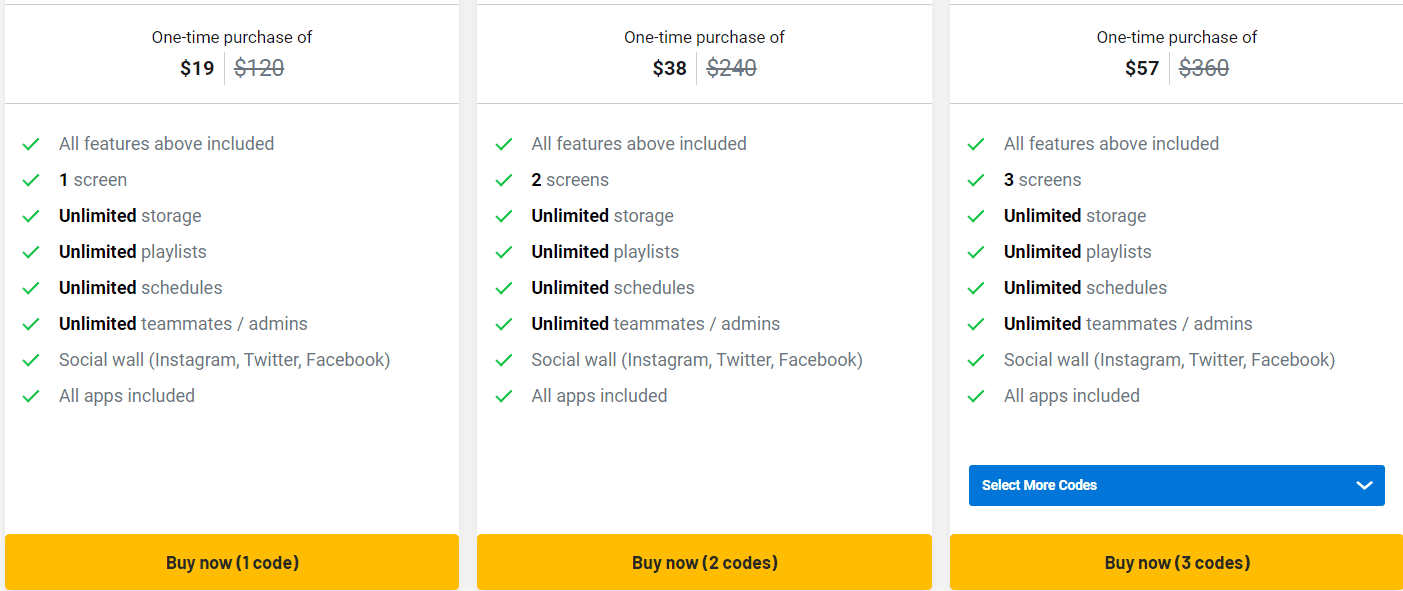Click the green checkmark beside '1 screen'
Viewport: 1403px width, 591px height.
pyautogui.click(x=31, y=180)
